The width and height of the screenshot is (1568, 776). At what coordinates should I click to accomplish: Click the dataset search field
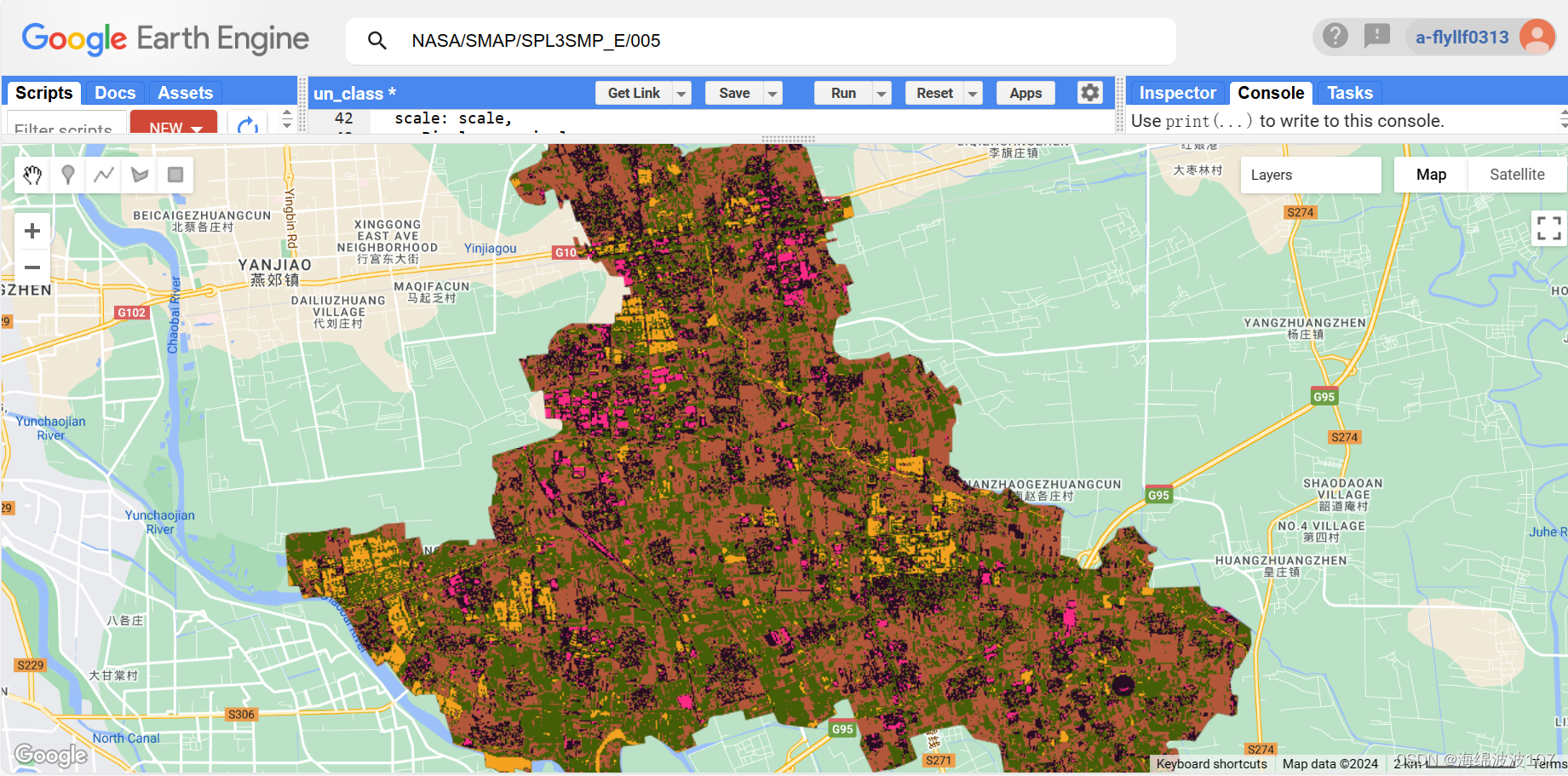(761, 41)
